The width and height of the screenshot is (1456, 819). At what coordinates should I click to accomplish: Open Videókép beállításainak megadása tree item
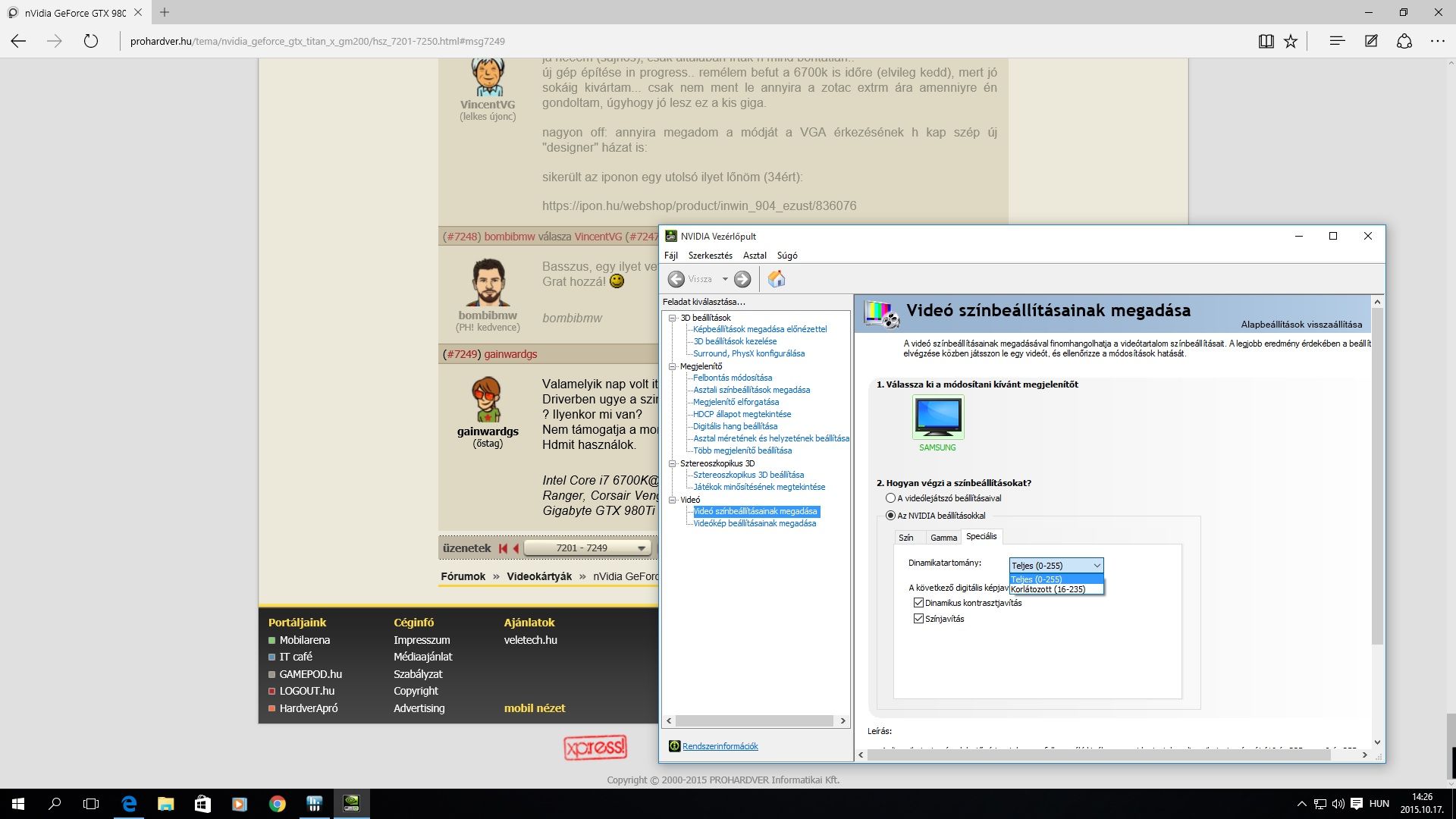pos(755,523)
